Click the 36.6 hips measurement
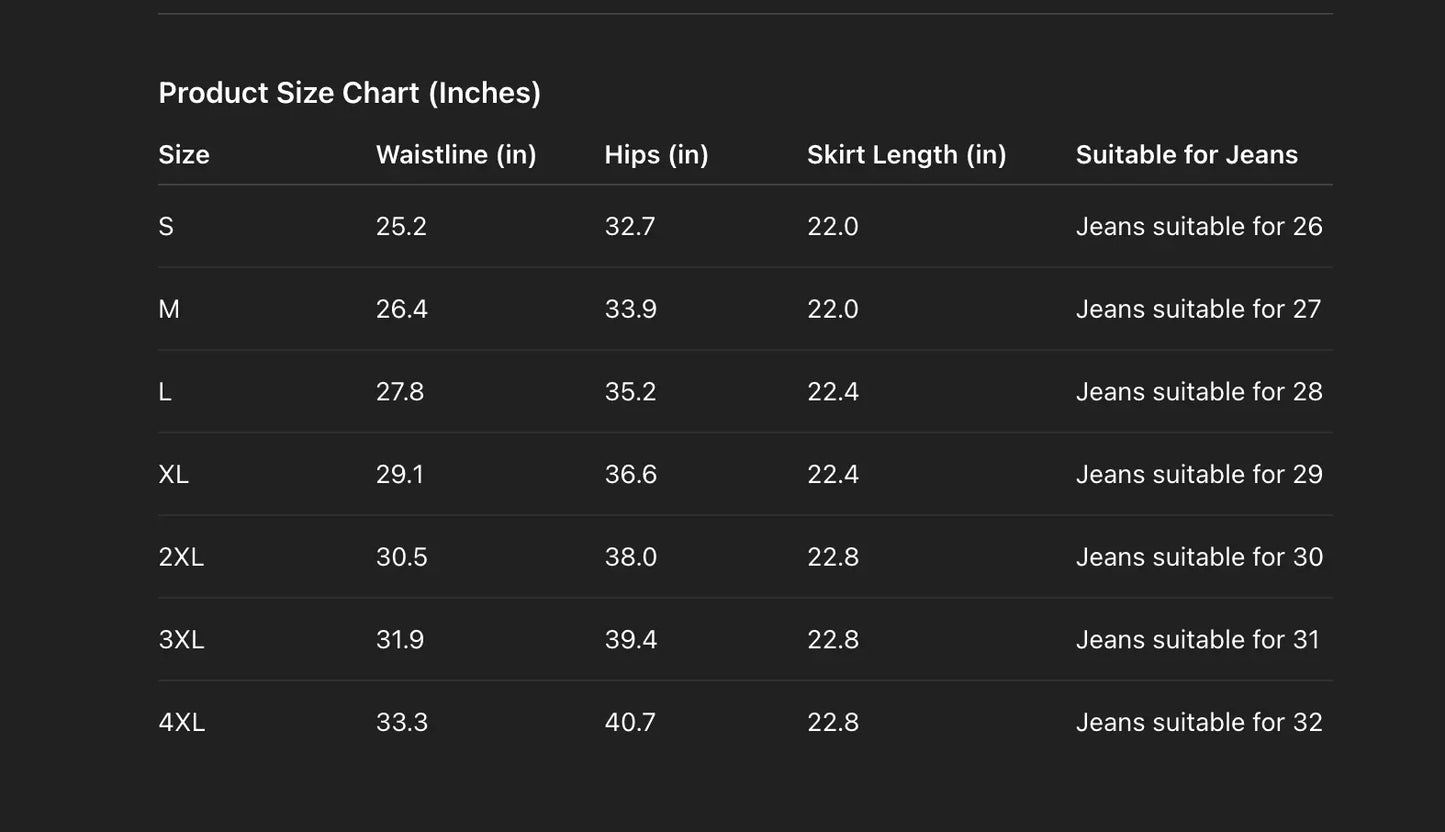This screenshot has height=832, width=1445. (x=630, y=474)
